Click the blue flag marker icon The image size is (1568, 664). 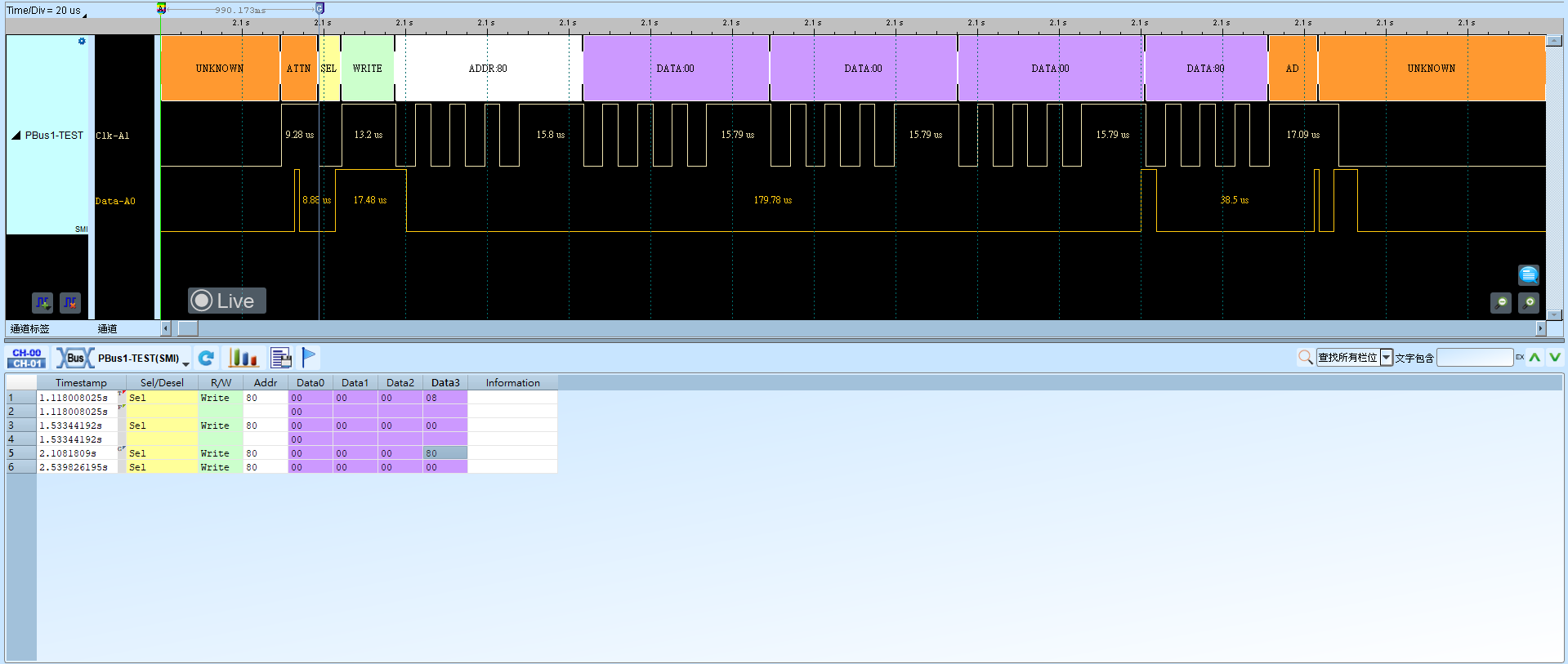[309, 357]
